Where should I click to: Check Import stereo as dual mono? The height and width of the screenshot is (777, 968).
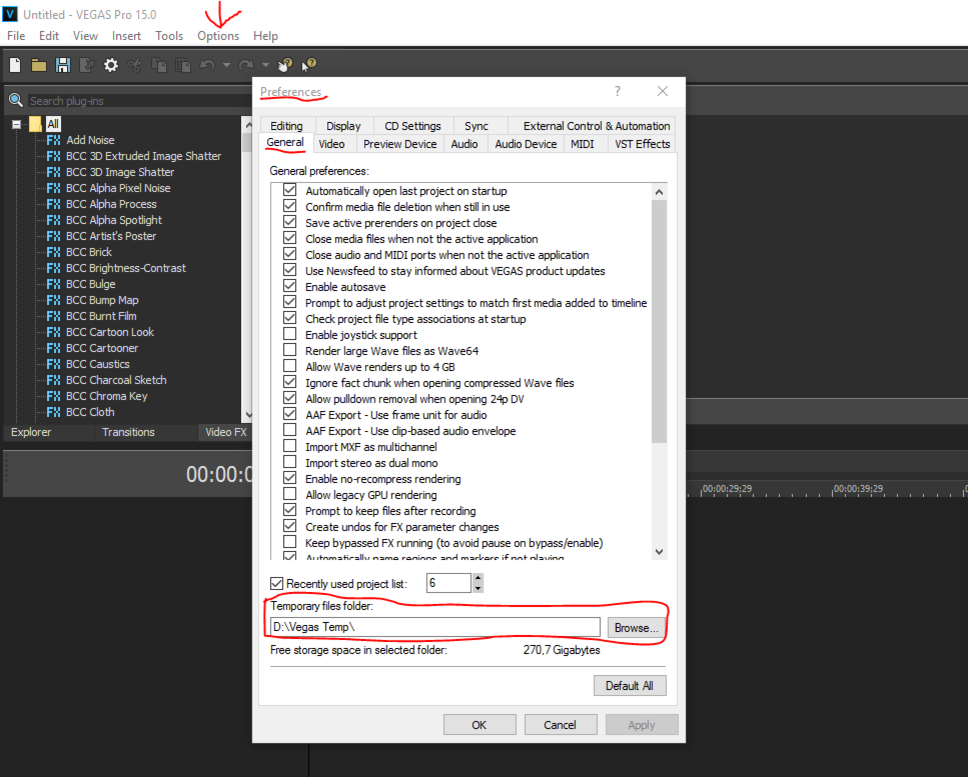coord(290,462)
